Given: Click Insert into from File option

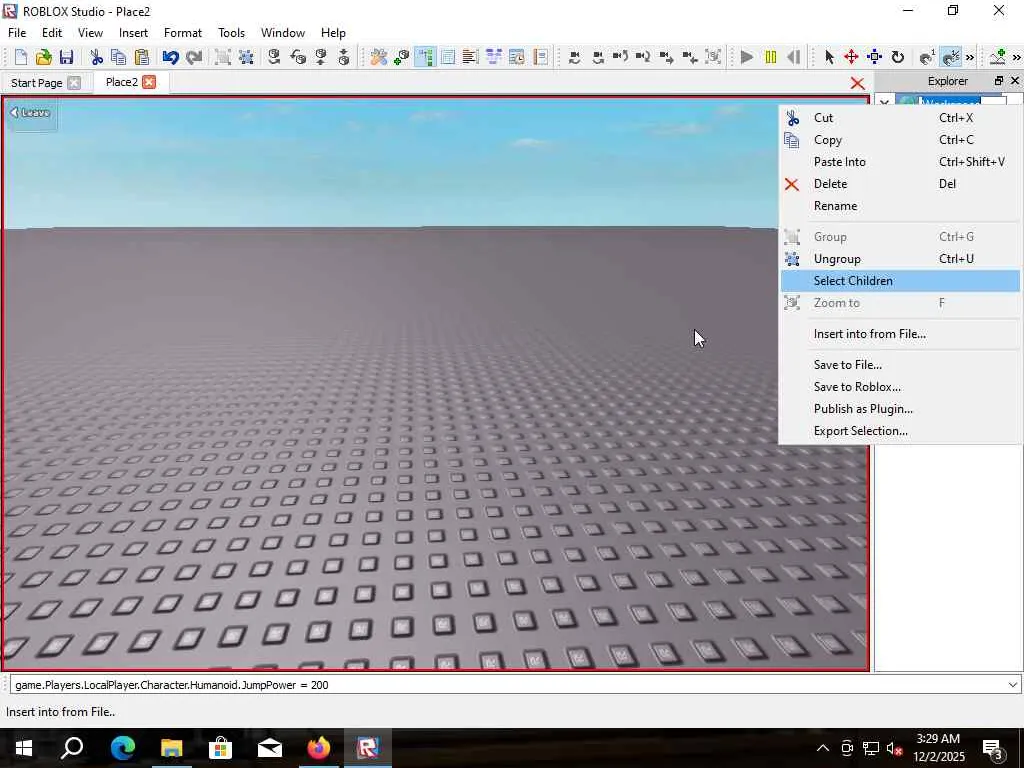Looking at the screenshot, I should tap(869, 334).
